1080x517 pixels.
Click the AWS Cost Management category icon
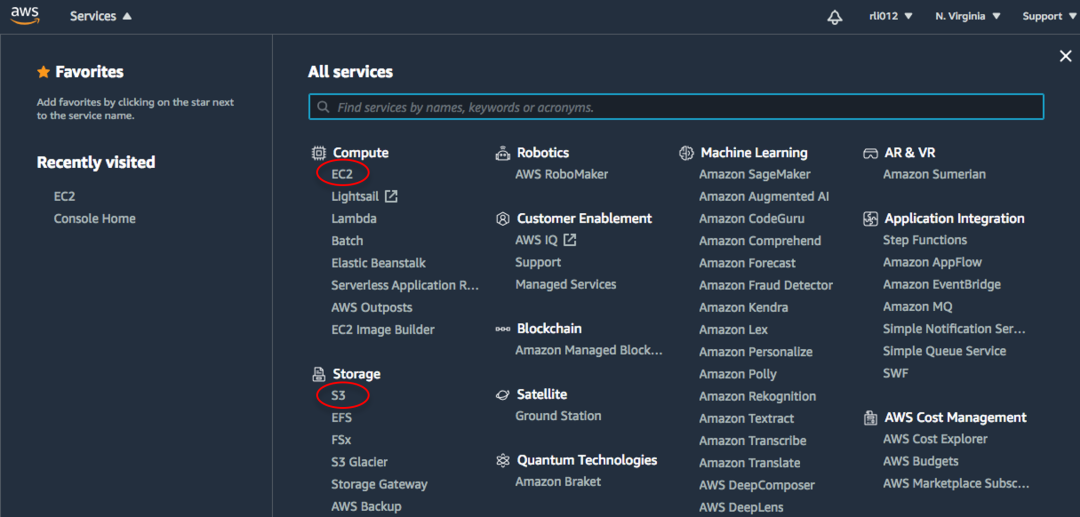pos(871,417)
